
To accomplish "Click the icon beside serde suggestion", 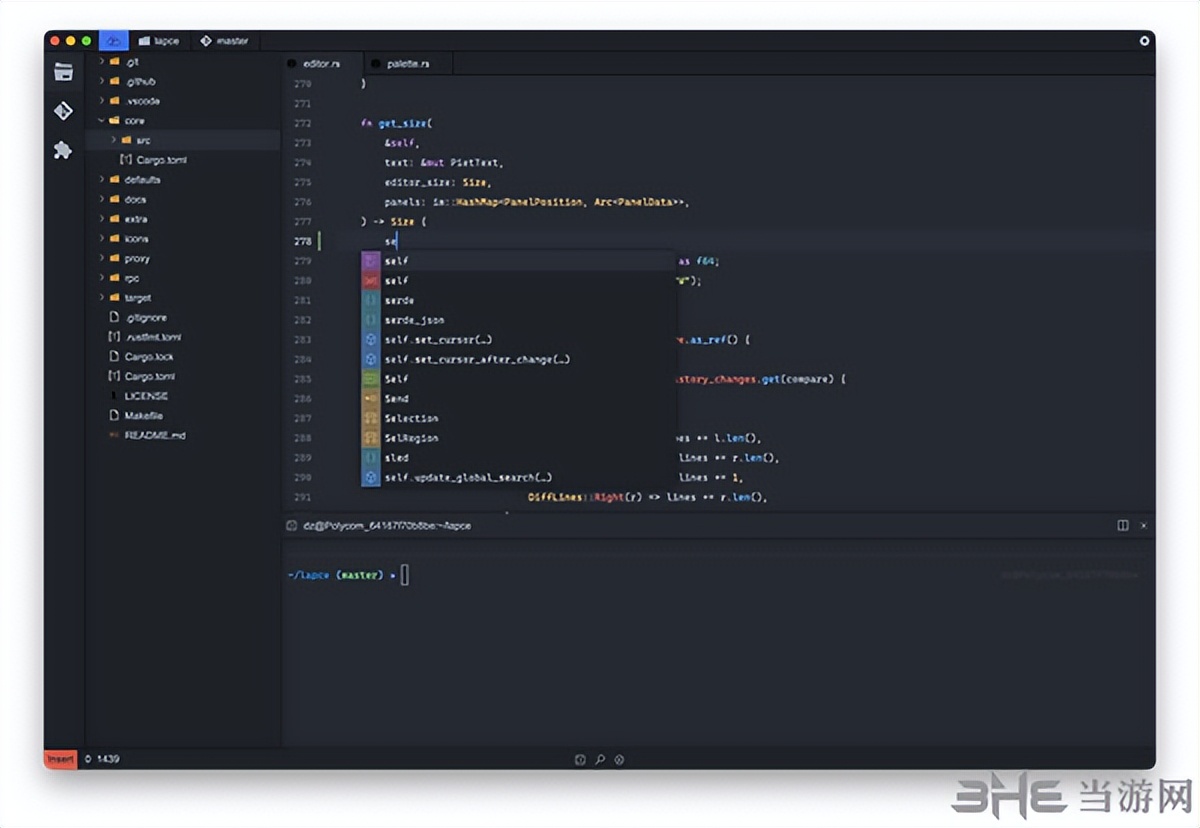I will (x=370, y=300).
